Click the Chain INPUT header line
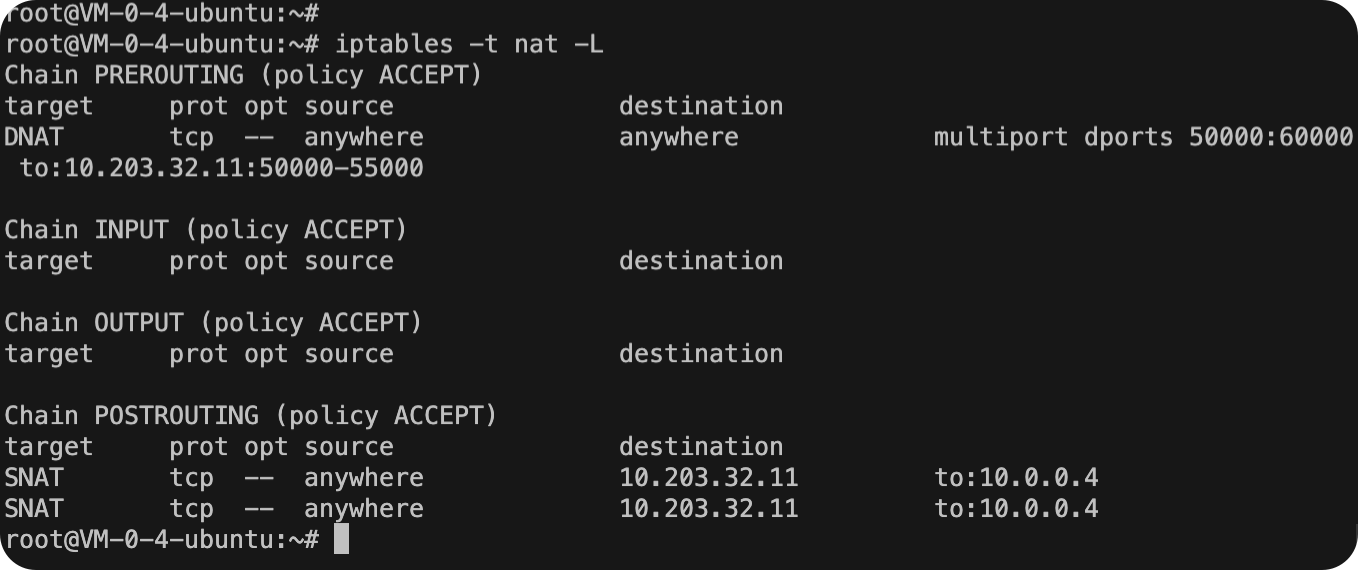The height and width of the screenshot is (570, 1358). coord(206,229)
